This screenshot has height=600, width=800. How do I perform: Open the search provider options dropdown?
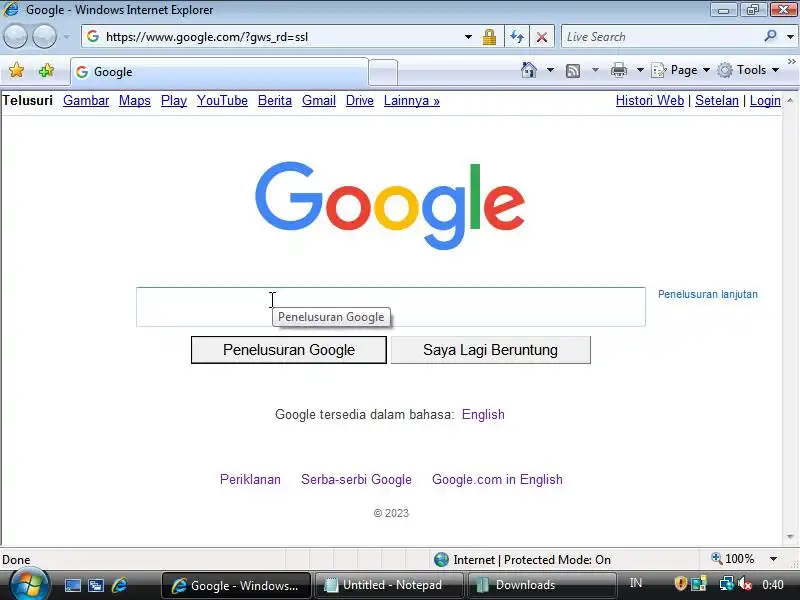pos(790,37)
